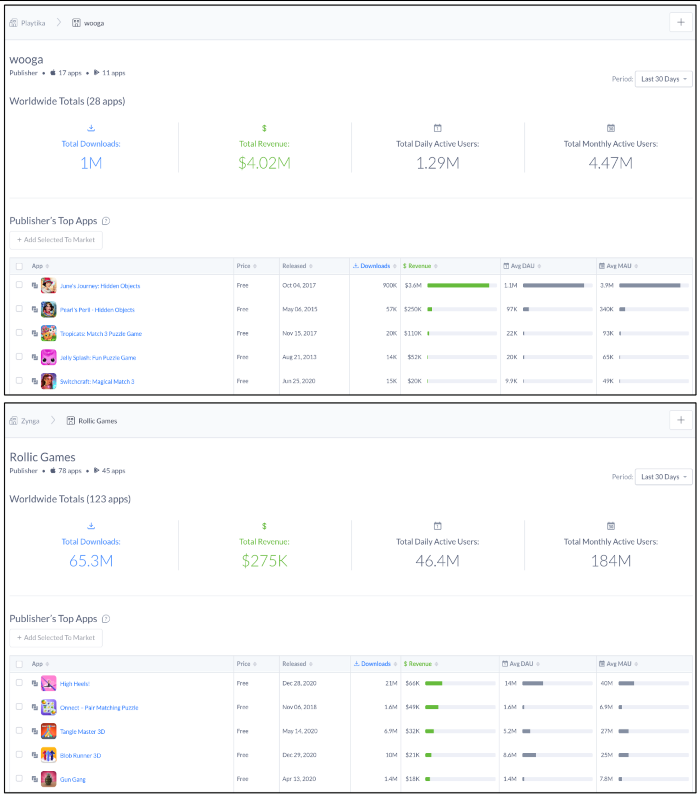The image size is (700, 798).
Task: Sort wooga table by Released column
Action: pyautogui.click(x=297, y=266)
